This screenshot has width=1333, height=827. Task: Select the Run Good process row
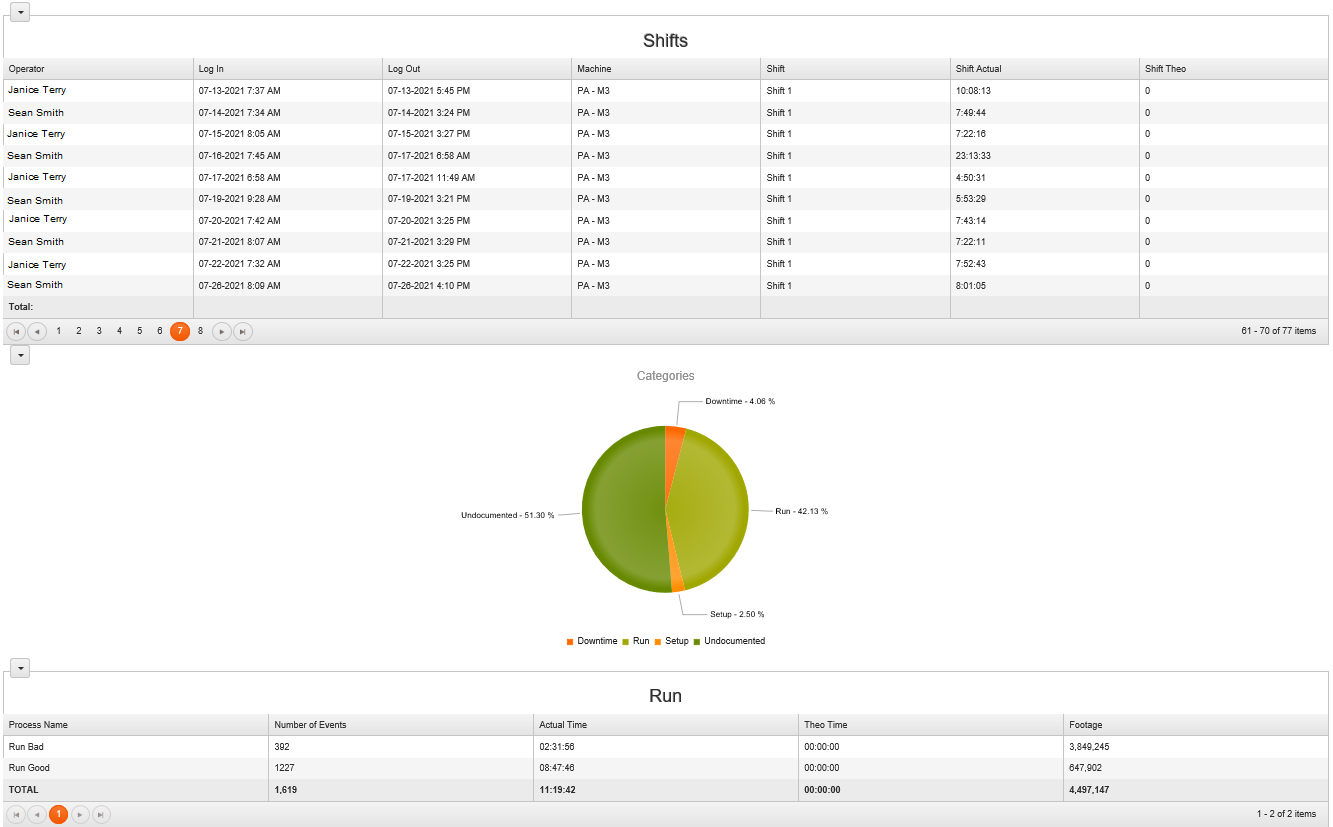click(666, 768)
